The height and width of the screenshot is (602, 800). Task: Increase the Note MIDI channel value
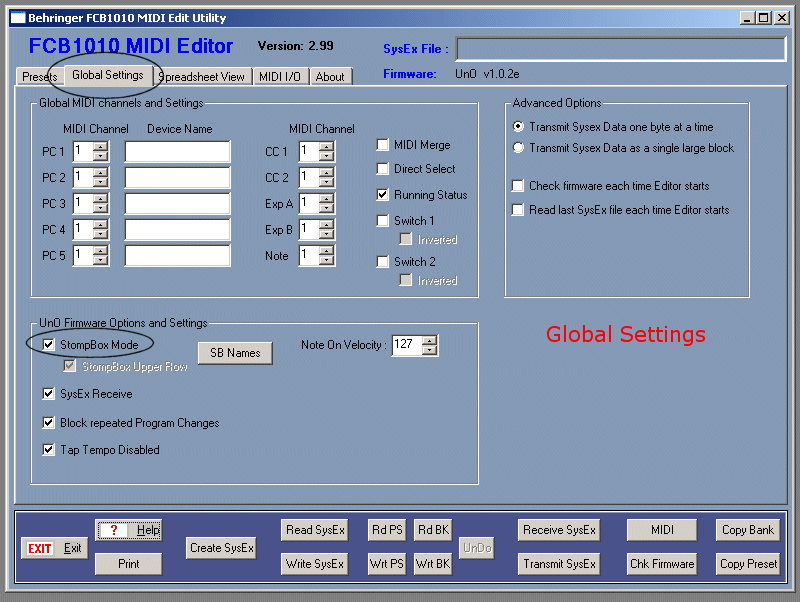327,250
